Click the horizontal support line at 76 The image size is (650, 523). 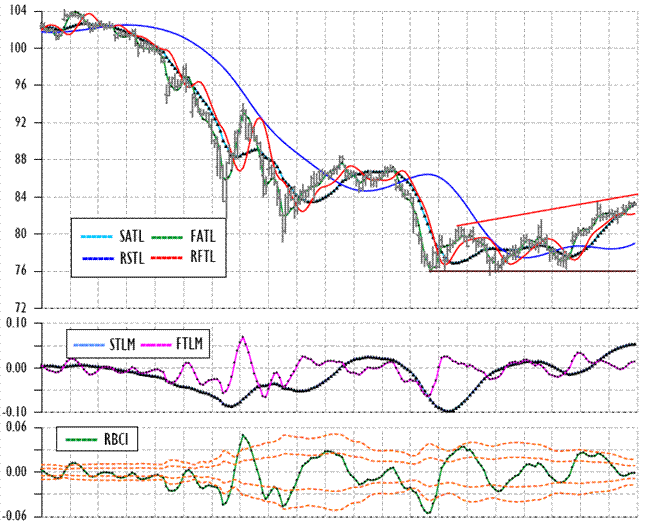(534, 271)
